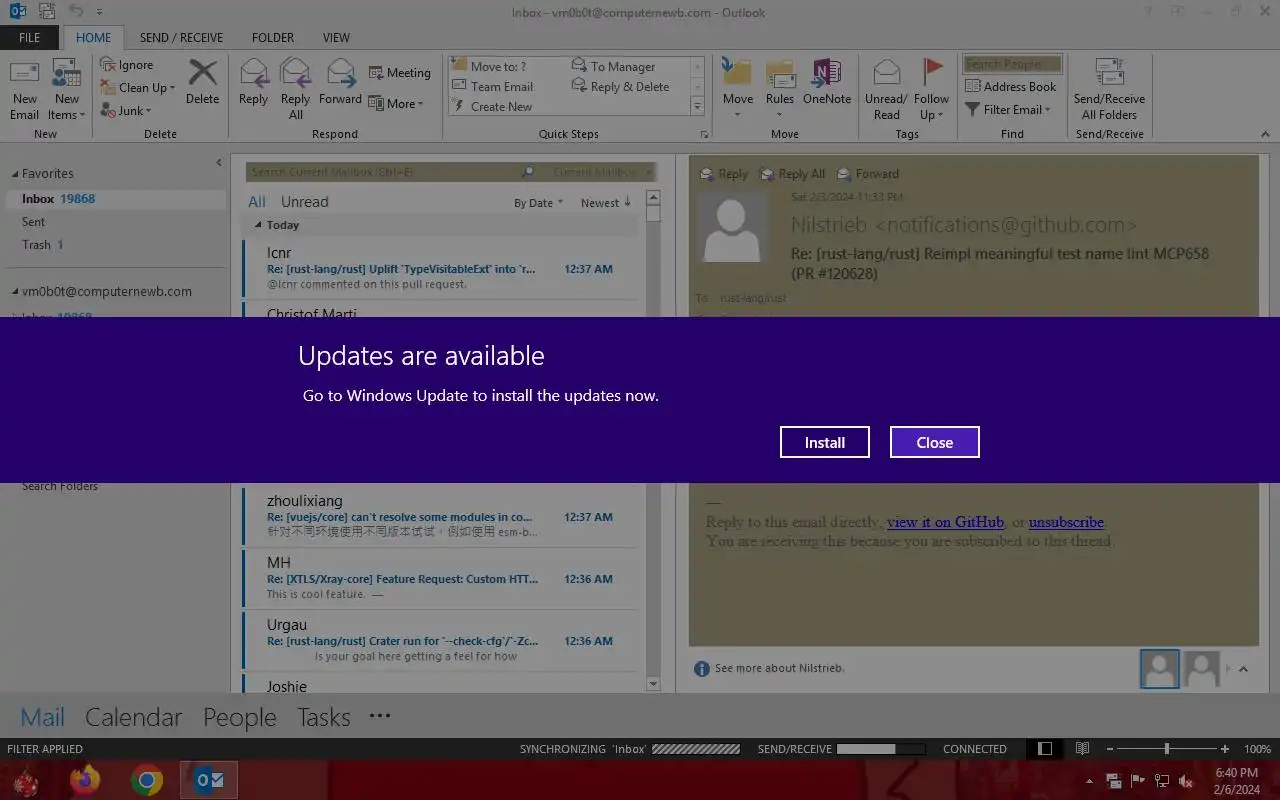Click Reply All in the reading pane
Viewport: 1280px width, 800px height.
pyautogui.click(x=792, y=174)
